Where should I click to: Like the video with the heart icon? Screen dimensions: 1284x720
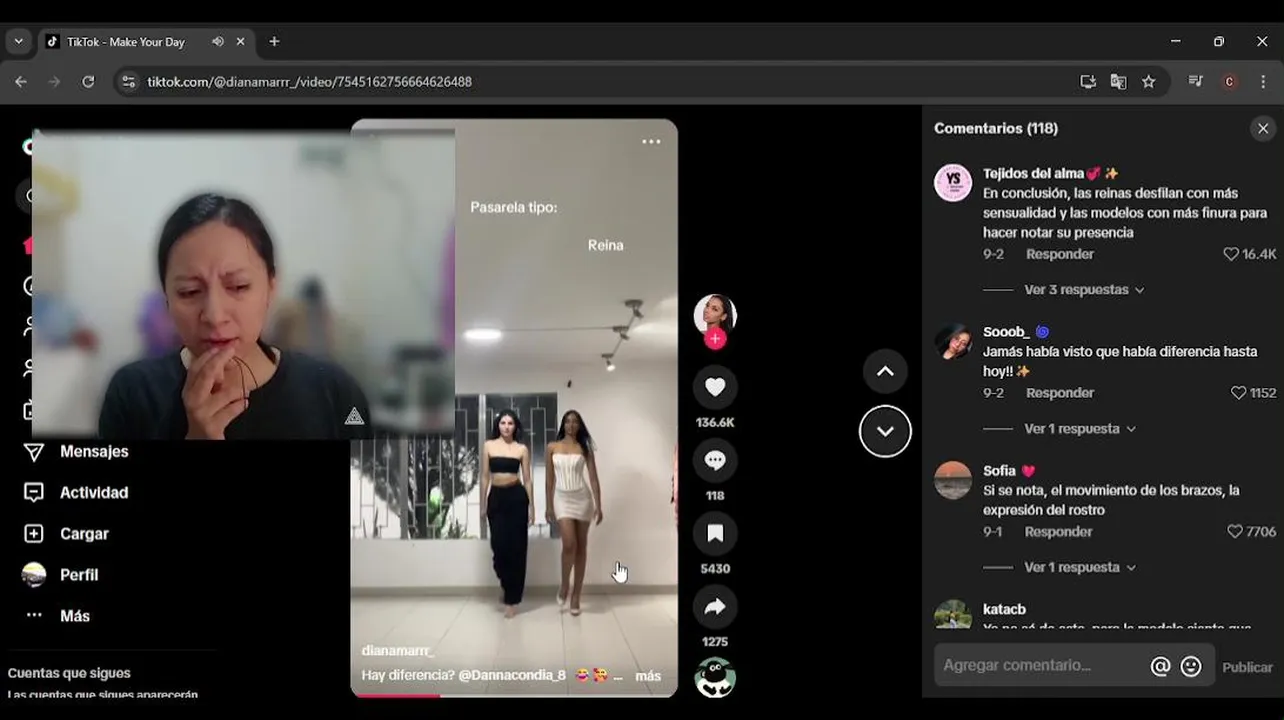[x=715, y=387]
